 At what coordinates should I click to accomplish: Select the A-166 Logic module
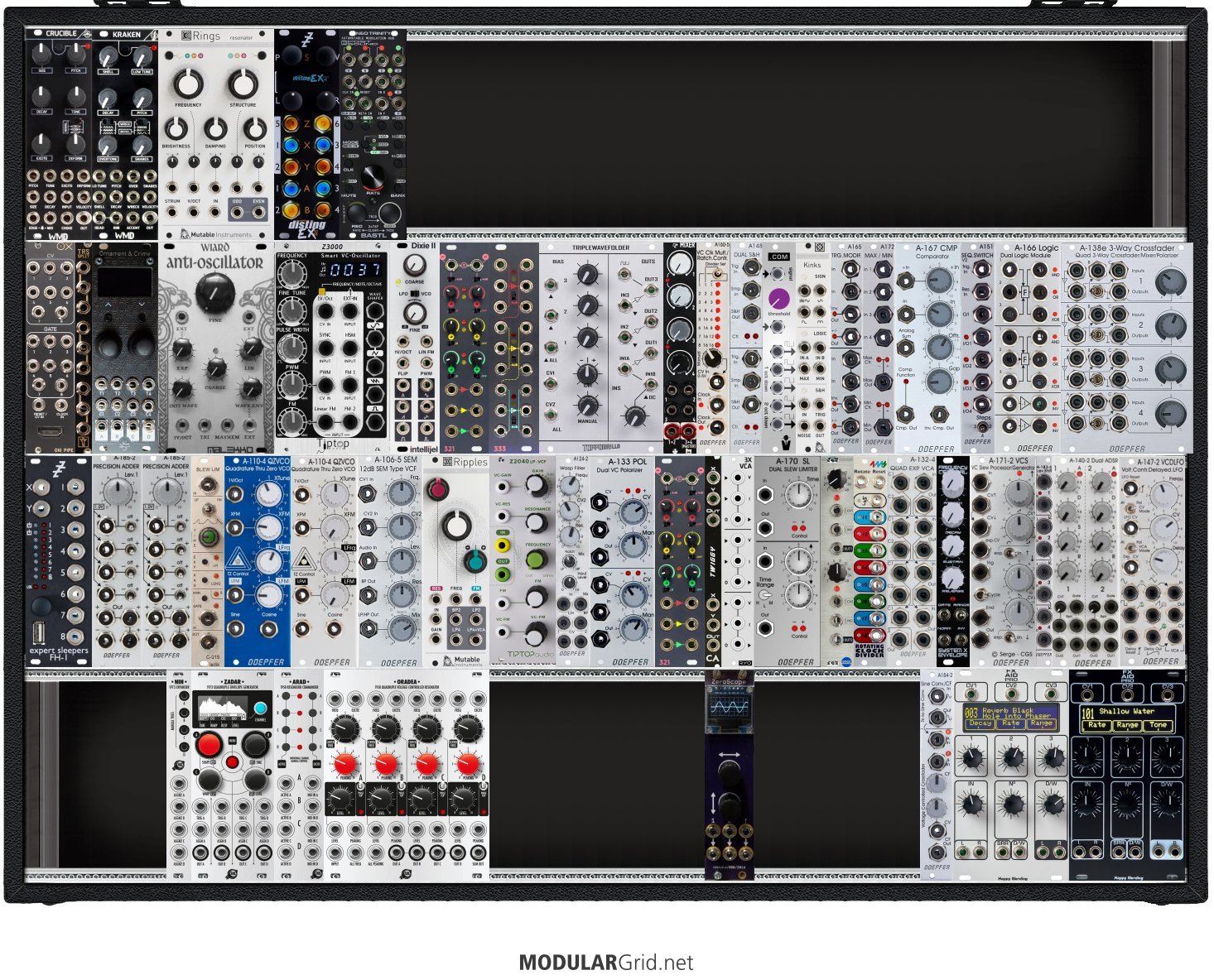pyautogui.click(x=1027, y=347)
